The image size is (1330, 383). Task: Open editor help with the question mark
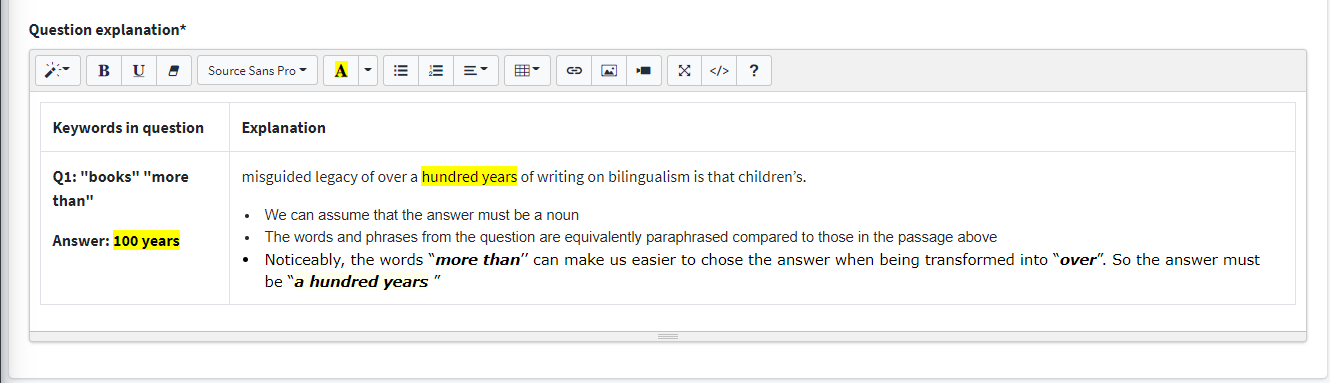[x=753, y=71]
